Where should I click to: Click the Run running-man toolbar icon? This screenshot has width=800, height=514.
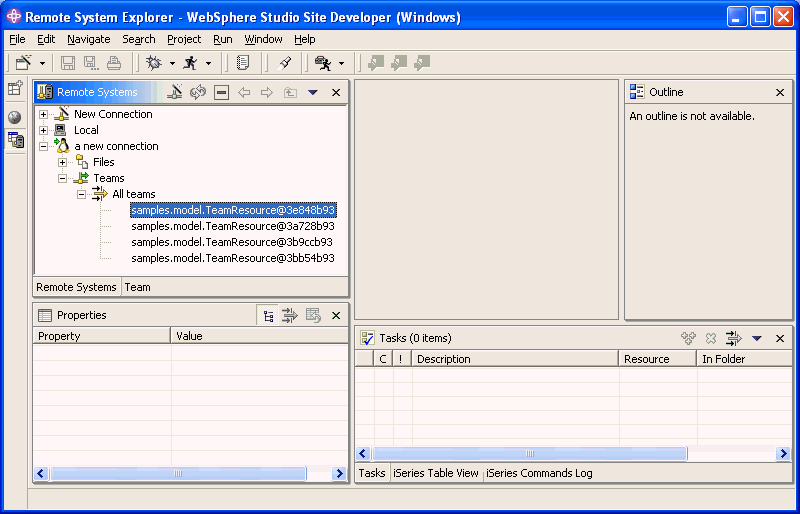coord(190,63)
